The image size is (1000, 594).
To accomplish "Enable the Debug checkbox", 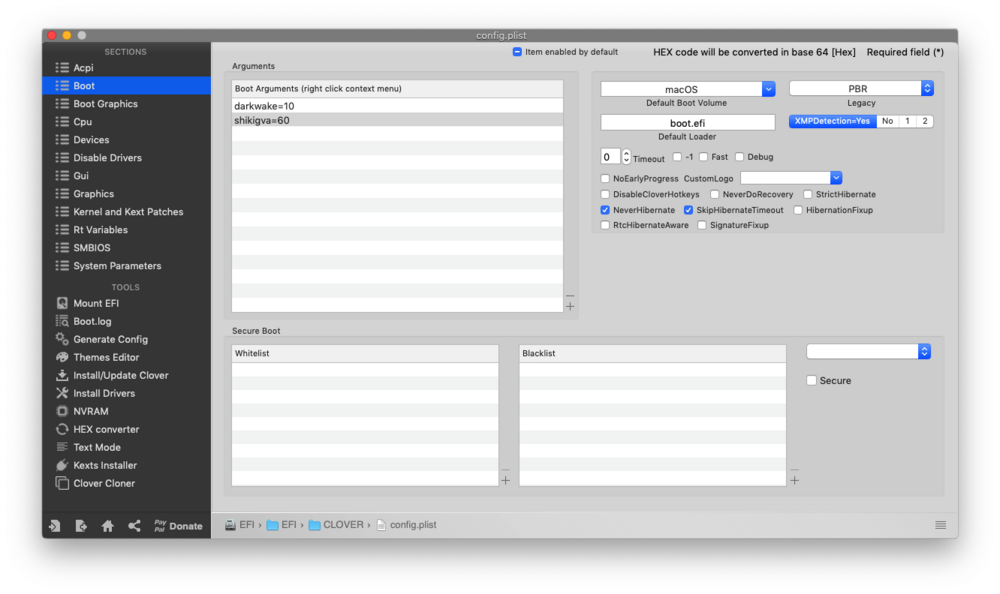I will 740,157.
